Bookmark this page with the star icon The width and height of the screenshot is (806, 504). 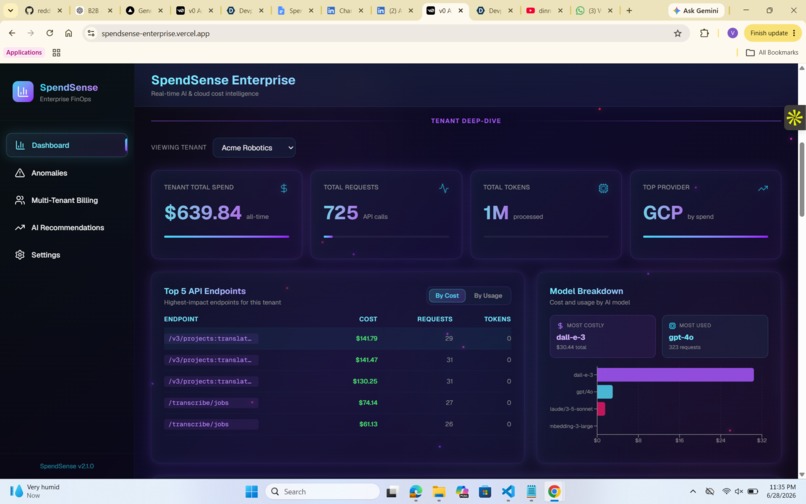pos(677,33)
